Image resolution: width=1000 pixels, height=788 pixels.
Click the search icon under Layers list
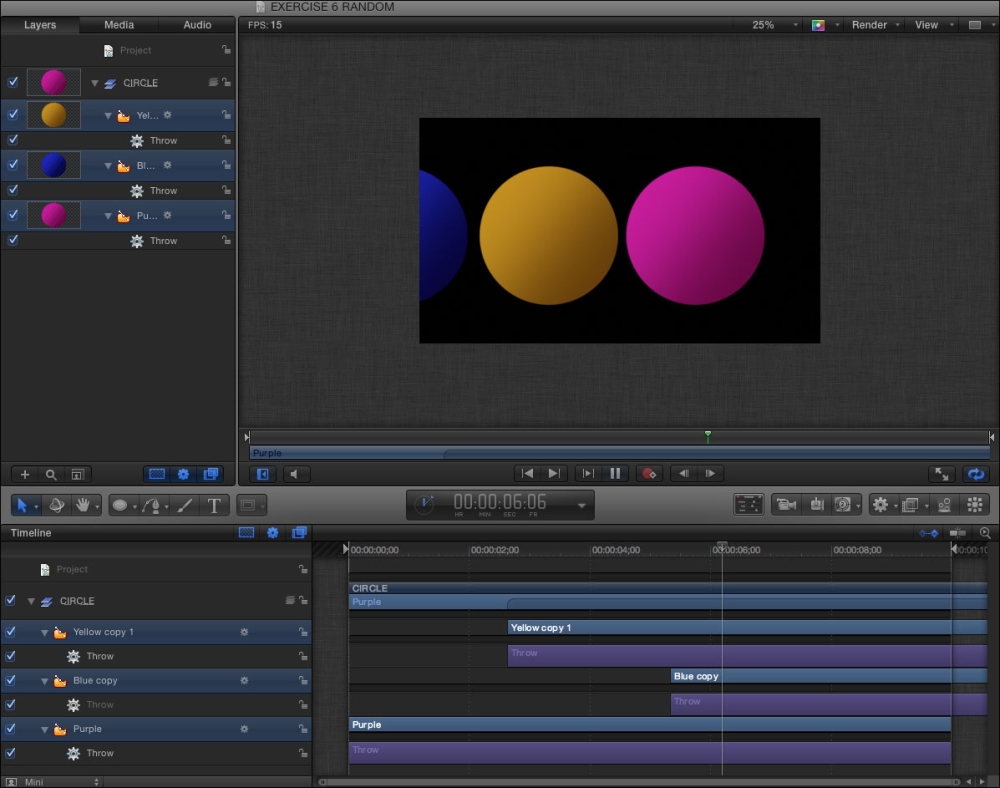pos(51,474)
